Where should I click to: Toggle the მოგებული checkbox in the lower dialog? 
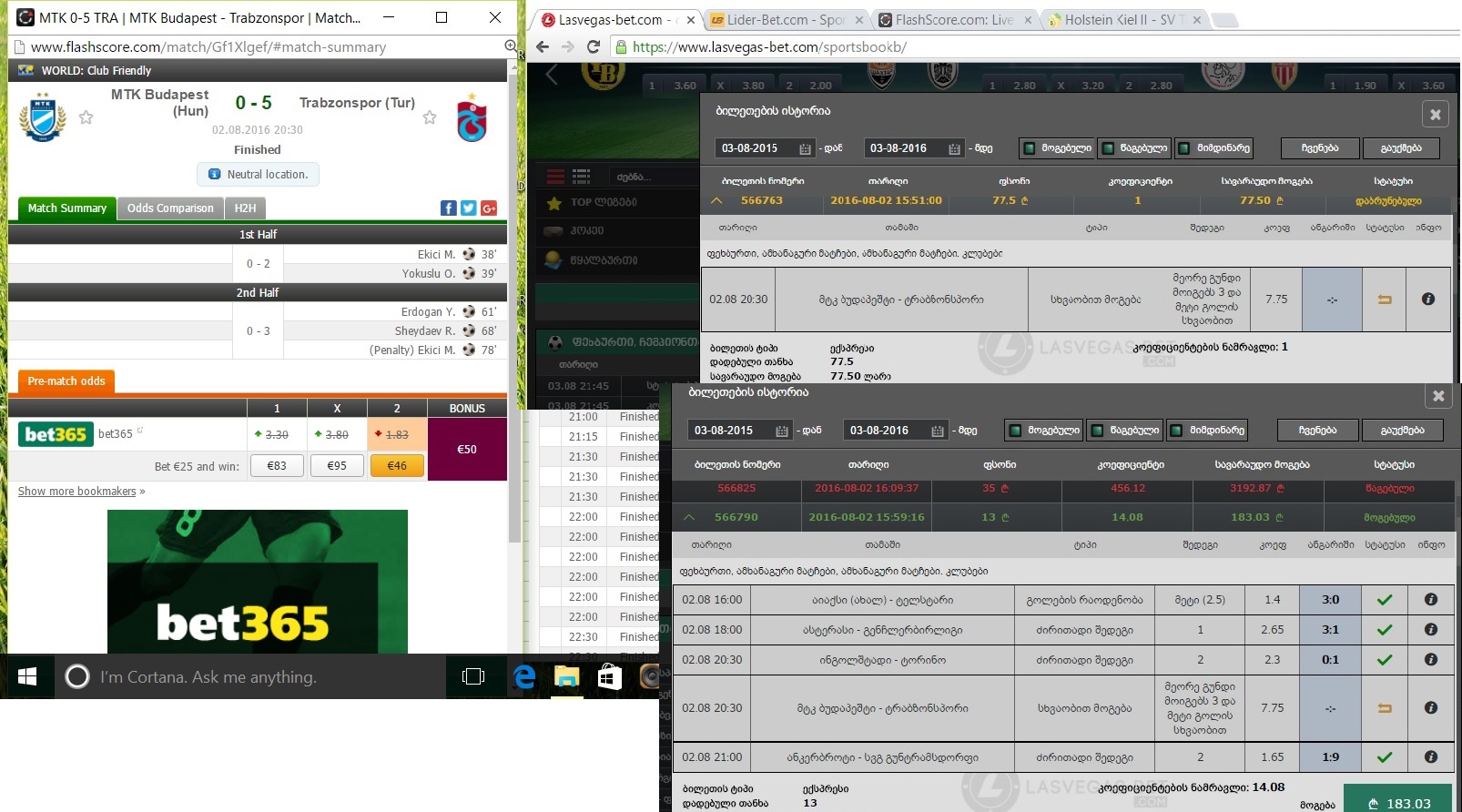click(x=1016, y=431)
